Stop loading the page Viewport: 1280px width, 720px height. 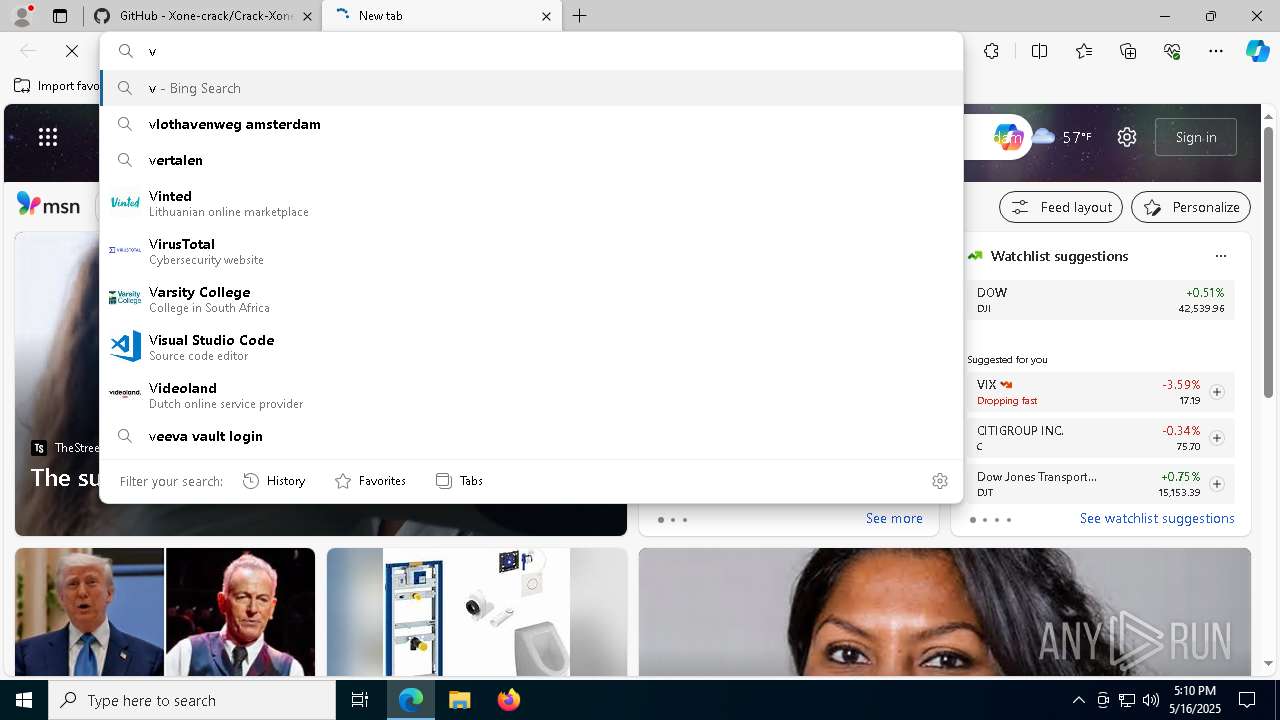tap(72, 51)
